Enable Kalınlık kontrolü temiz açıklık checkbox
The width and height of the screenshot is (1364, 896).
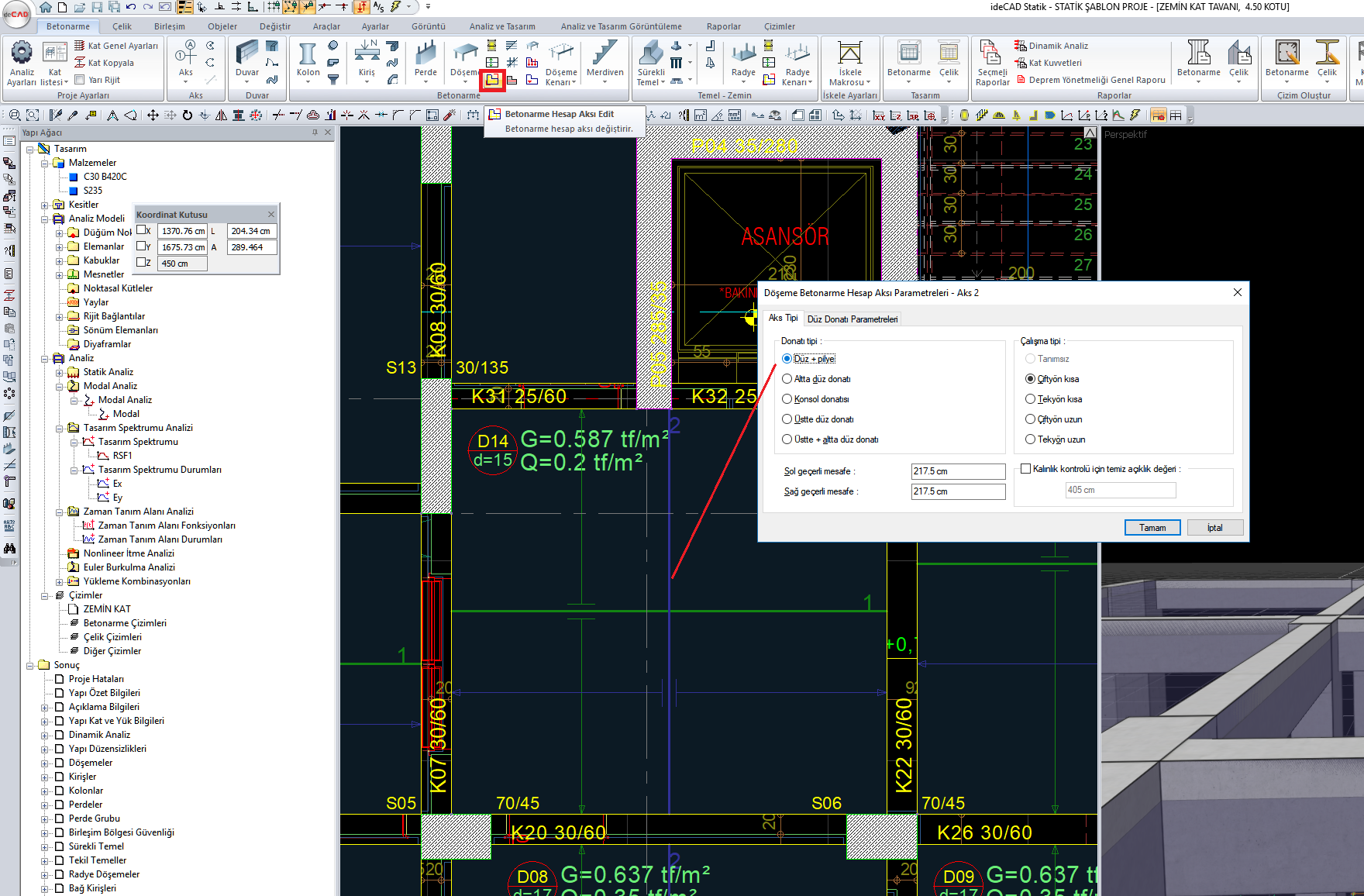[1026, 468]
